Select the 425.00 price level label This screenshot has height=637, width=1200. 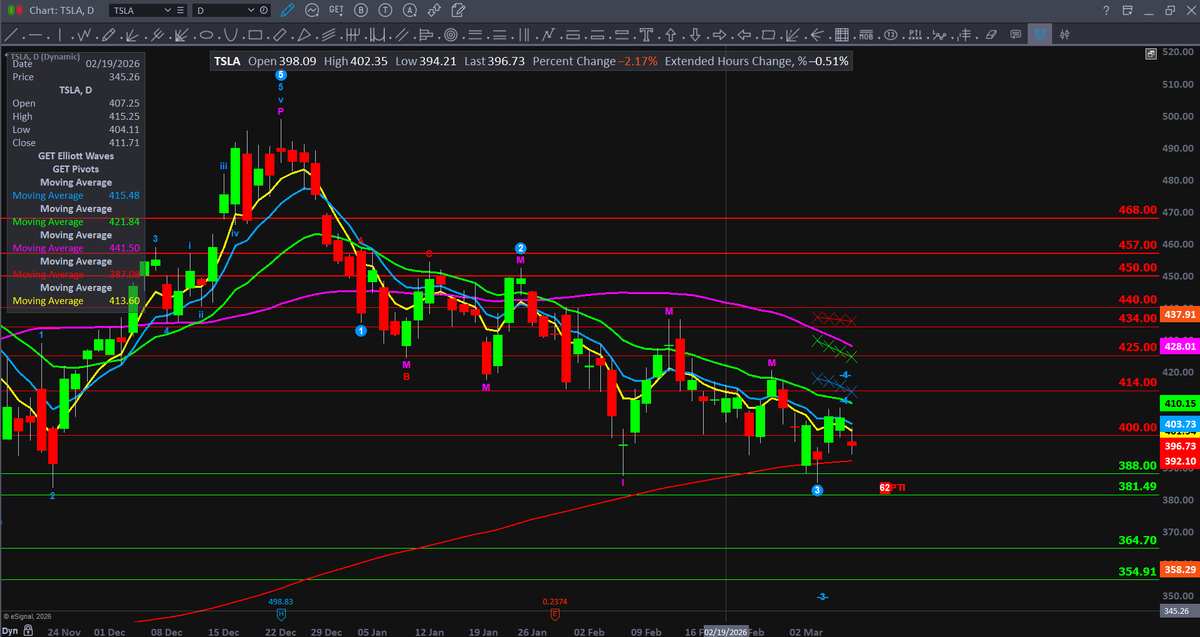(1137, 347)
